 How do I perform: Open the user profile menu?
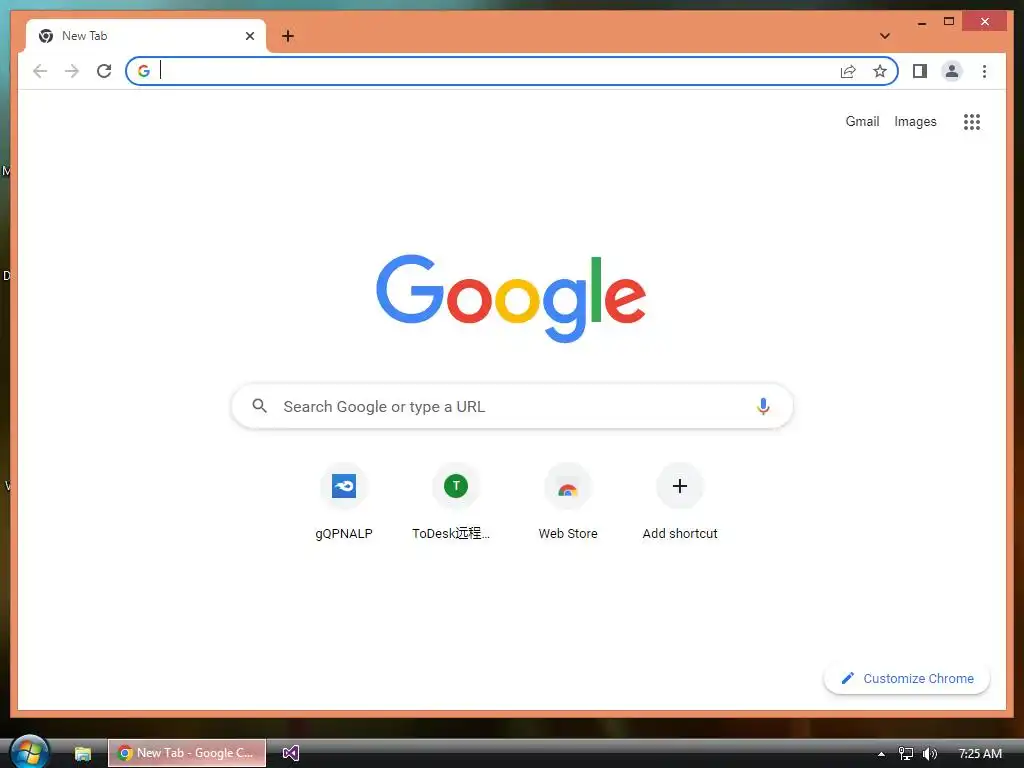(952, 71)
